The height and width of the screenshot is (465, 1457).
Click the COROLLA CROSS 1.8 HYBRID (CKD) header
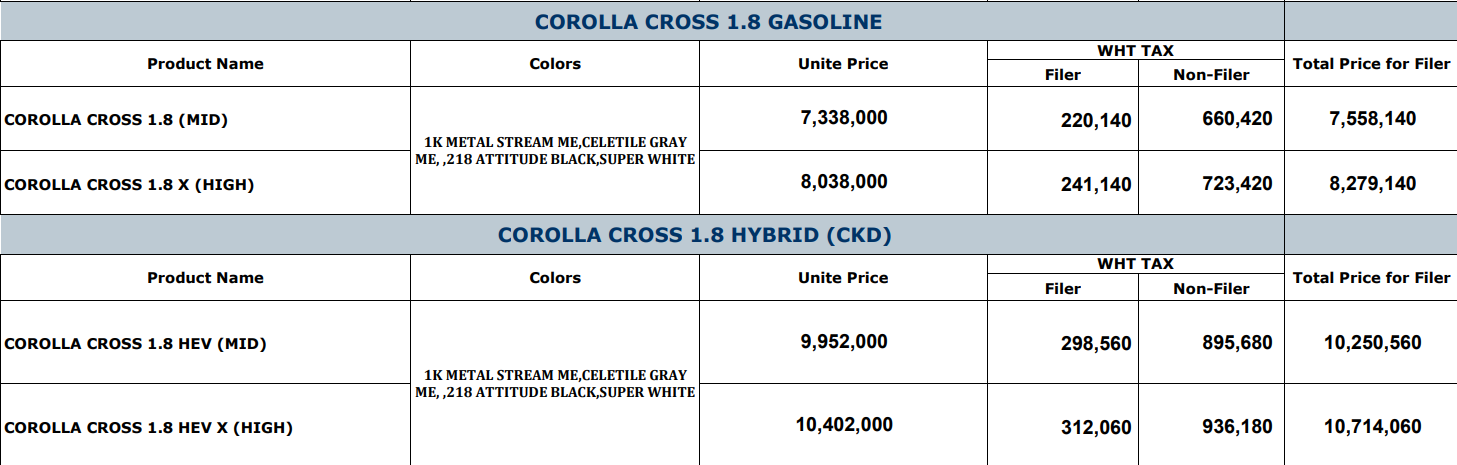click(x=694, y=235)
